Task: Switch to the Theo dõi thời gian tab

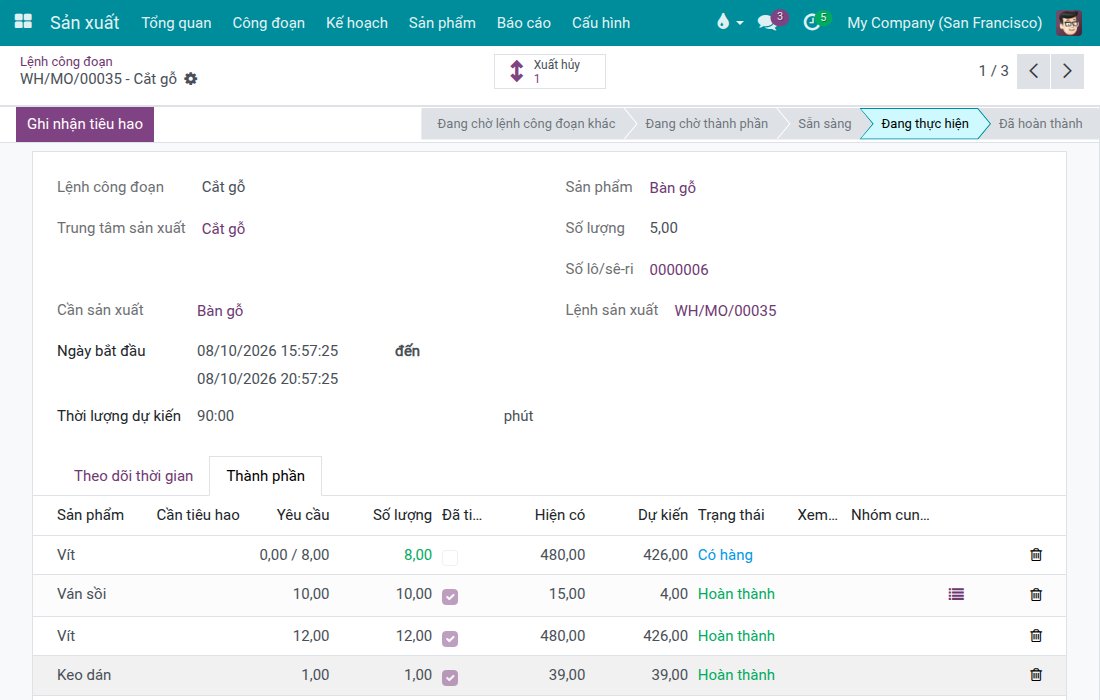Action: coord(133,476)
